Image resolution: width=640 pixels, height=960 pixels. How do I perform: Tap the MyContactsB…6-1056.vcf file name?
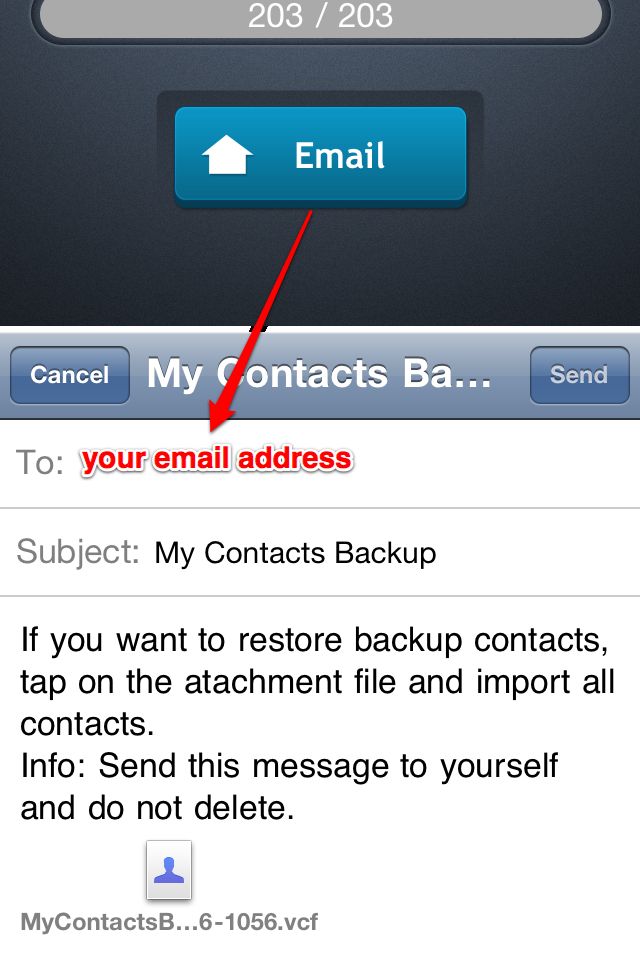pos(169,921)
